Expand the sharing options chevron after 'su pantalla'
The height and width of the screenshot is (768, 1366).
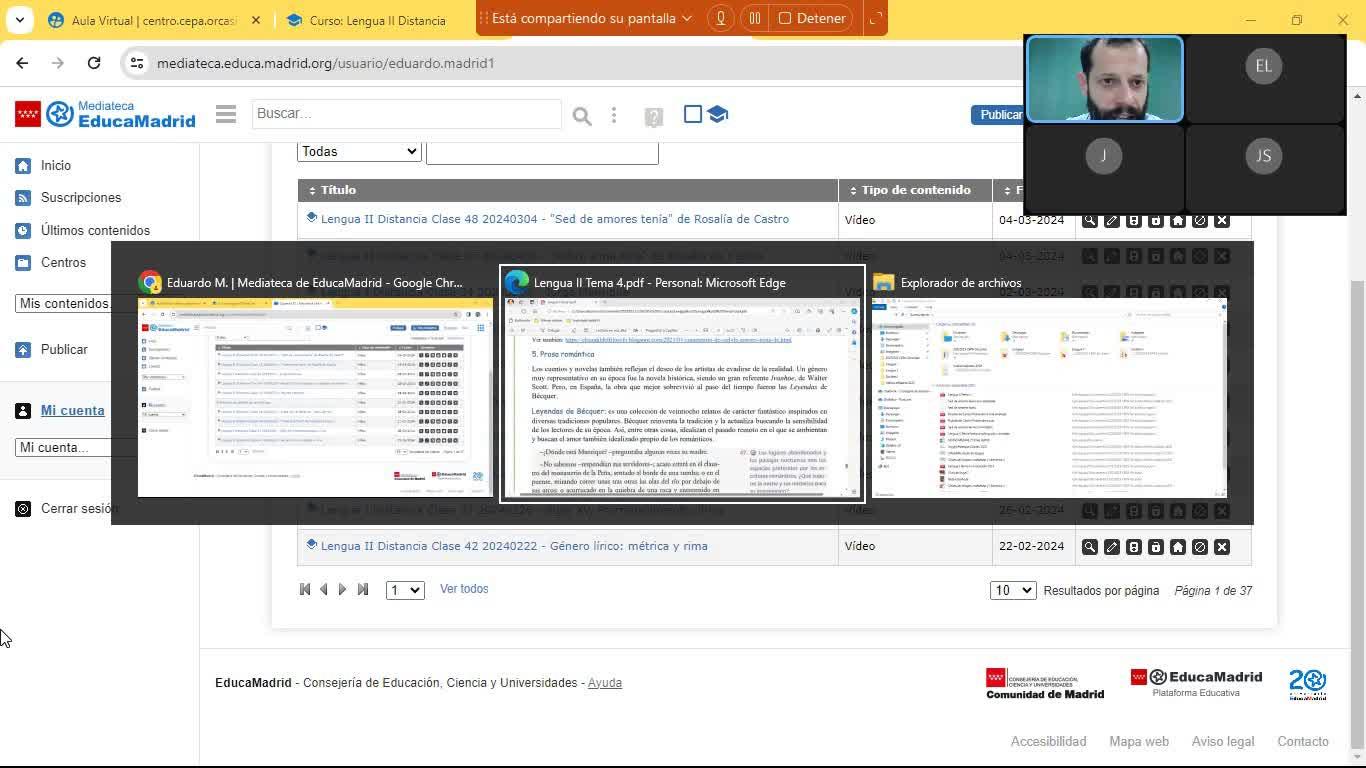pyautogui.click(x=686, y=18)
